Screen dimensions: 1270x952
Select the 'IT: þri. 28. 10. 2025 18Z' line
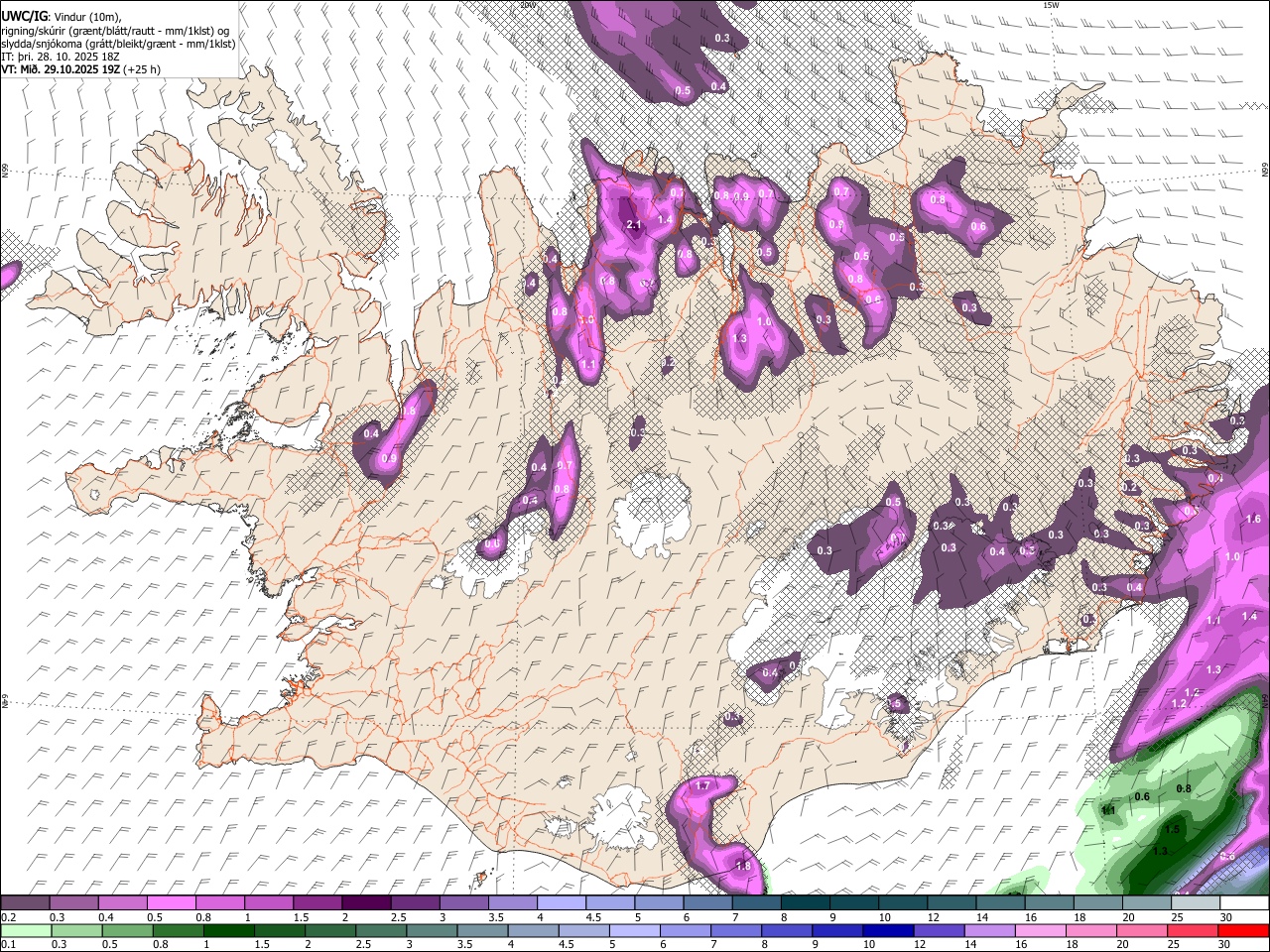pos(61,57)
